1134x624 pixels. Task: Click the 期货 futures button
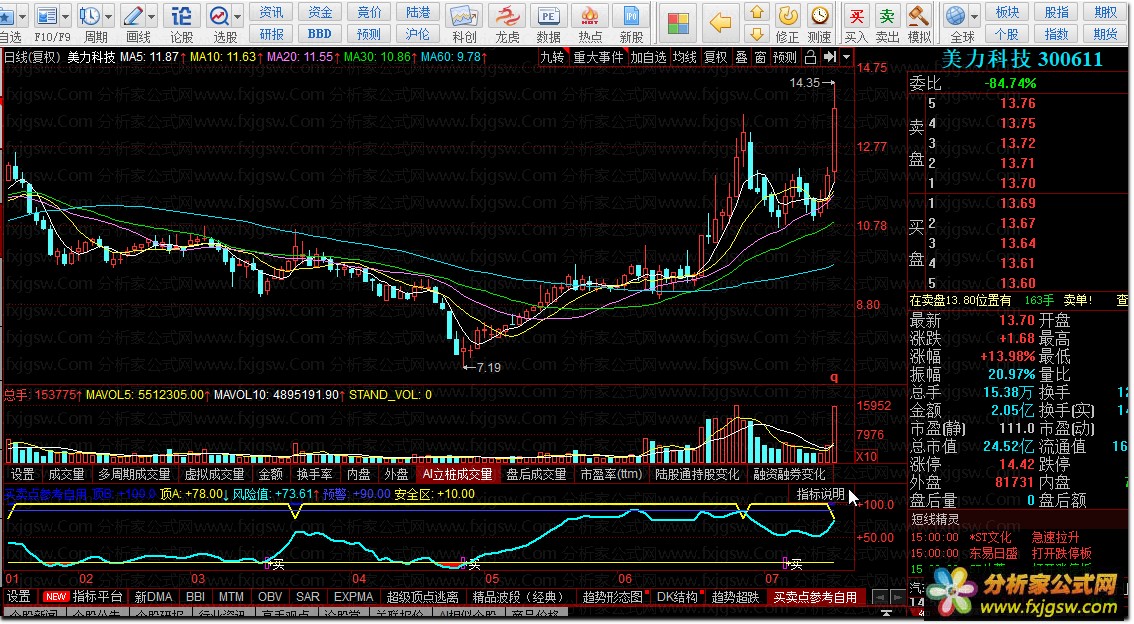click(x=1105, y=34)
